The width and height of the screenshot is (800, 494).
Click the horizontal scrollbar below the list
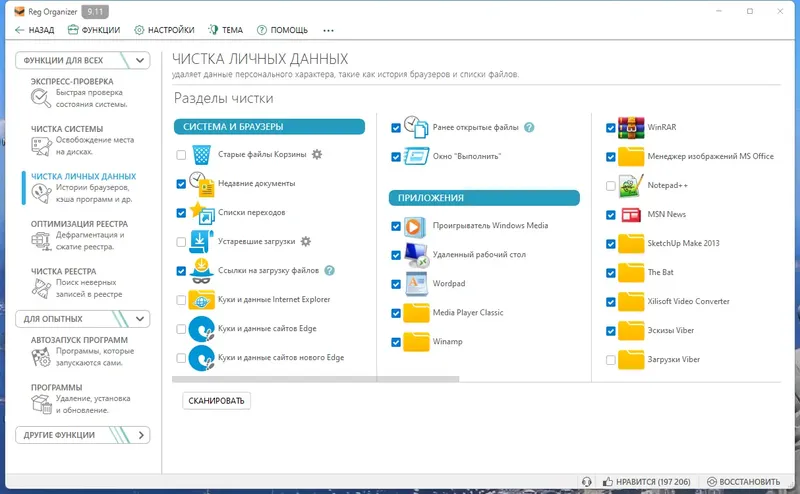315,379
